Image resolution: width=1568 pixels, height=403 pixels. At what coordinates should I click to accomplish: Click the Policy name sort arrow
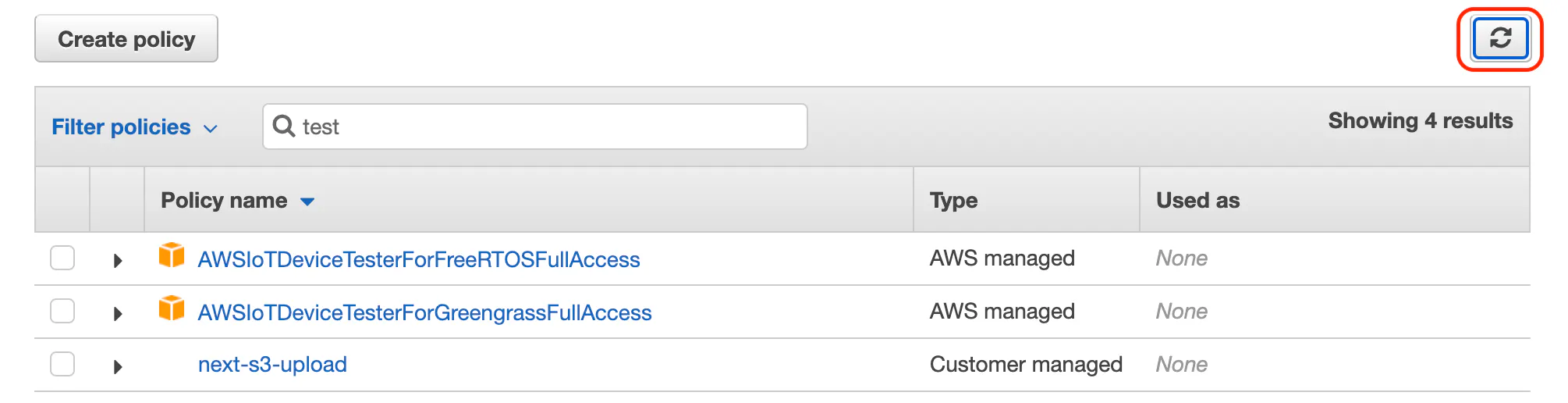click(x=307, y=201)
